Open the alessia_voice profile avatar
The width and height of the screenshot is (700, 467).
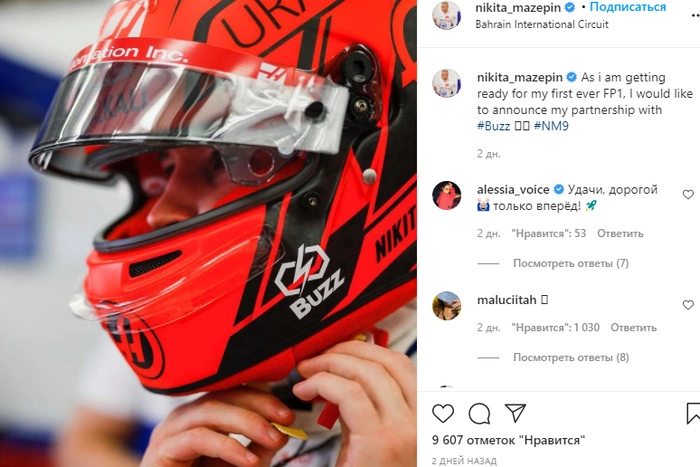pos(446,195)
